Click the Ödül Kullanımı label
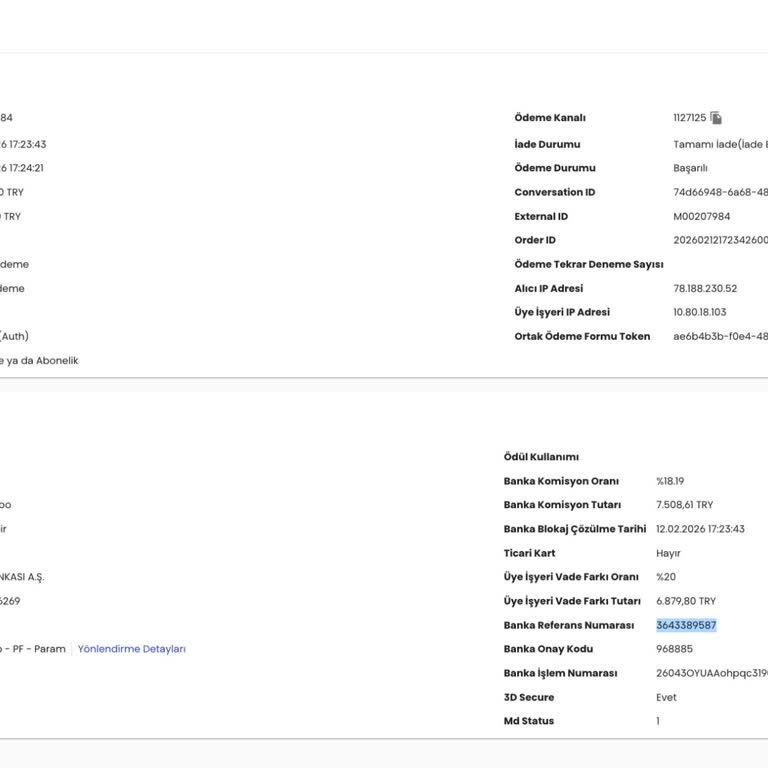The height and width of the screenshot is (768, 768). [541, 456]
